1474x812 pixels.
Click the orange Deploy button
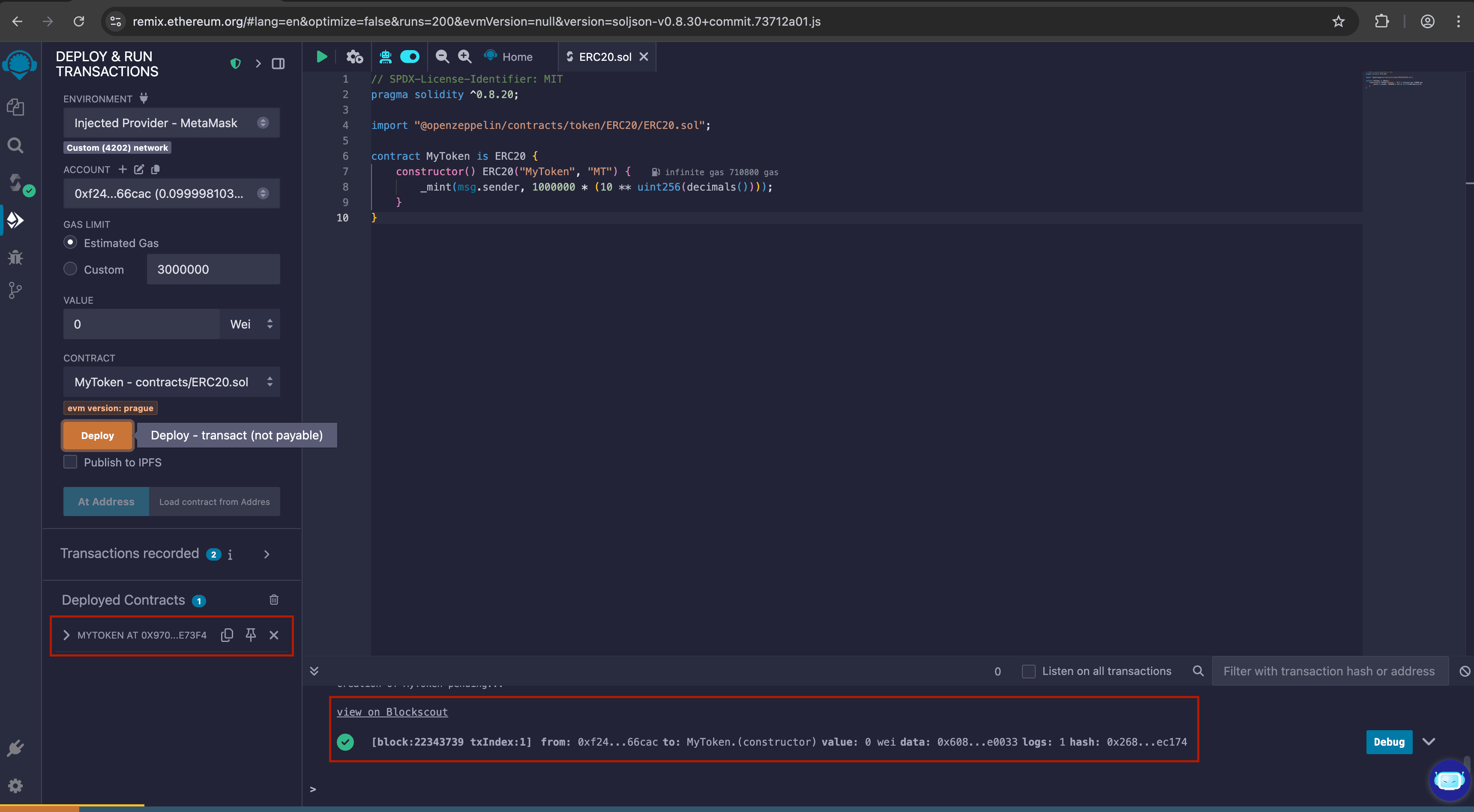tap(98, 435)
